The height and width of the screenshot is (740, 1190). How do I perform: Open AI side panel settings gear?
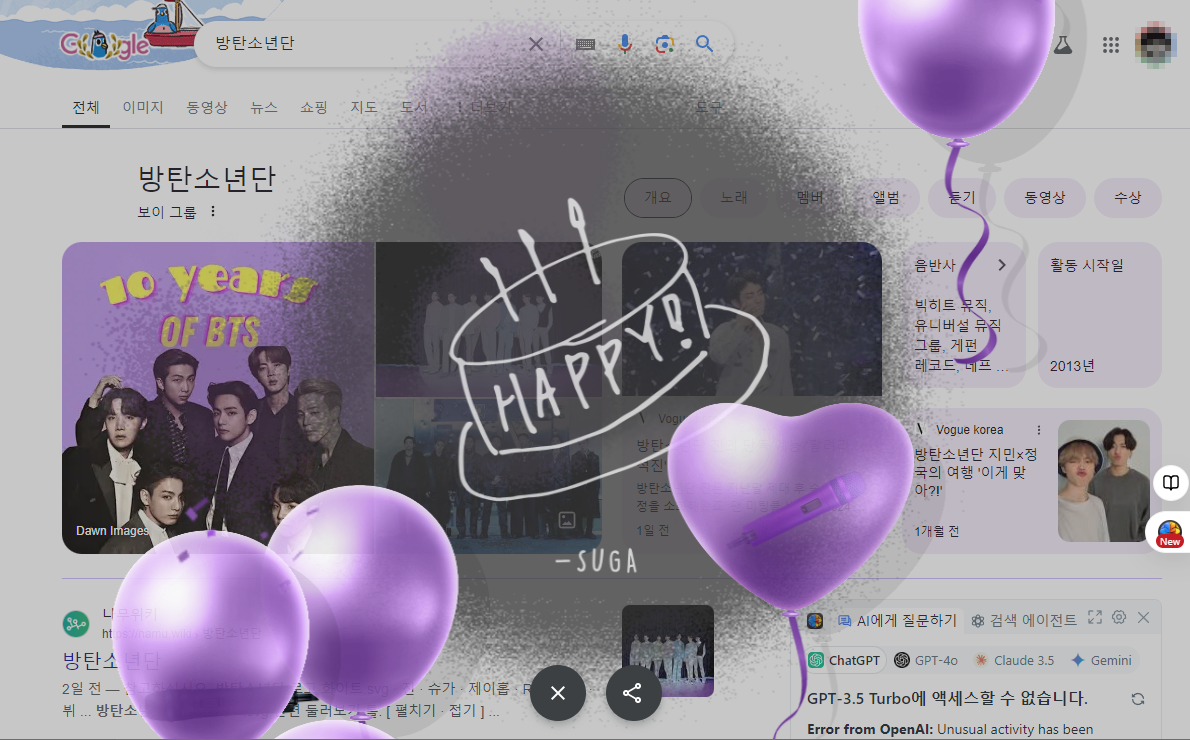click(1119, 617)
